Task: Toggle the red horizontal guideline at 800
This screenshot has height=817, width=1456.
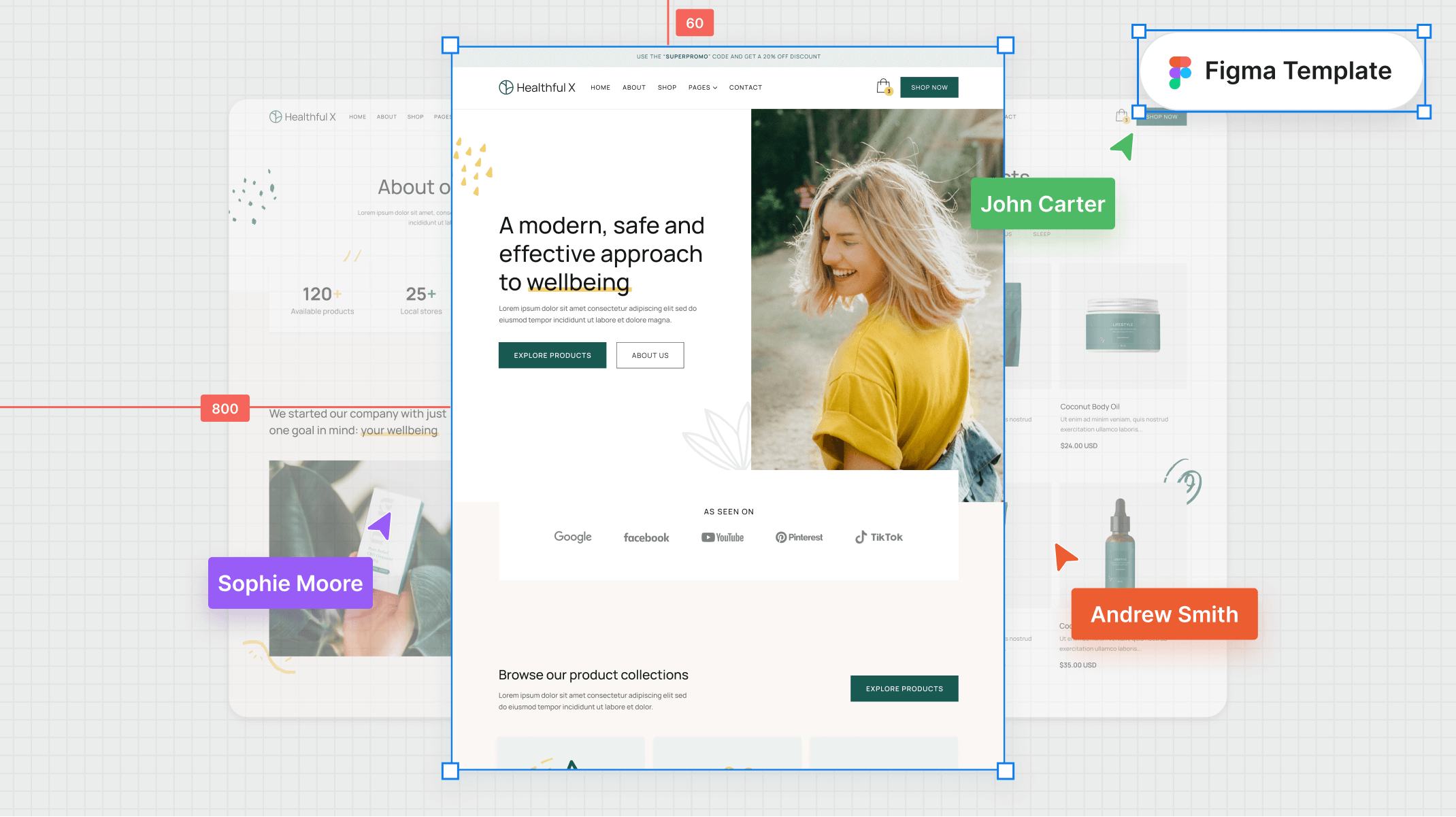Action: (224, 408)
